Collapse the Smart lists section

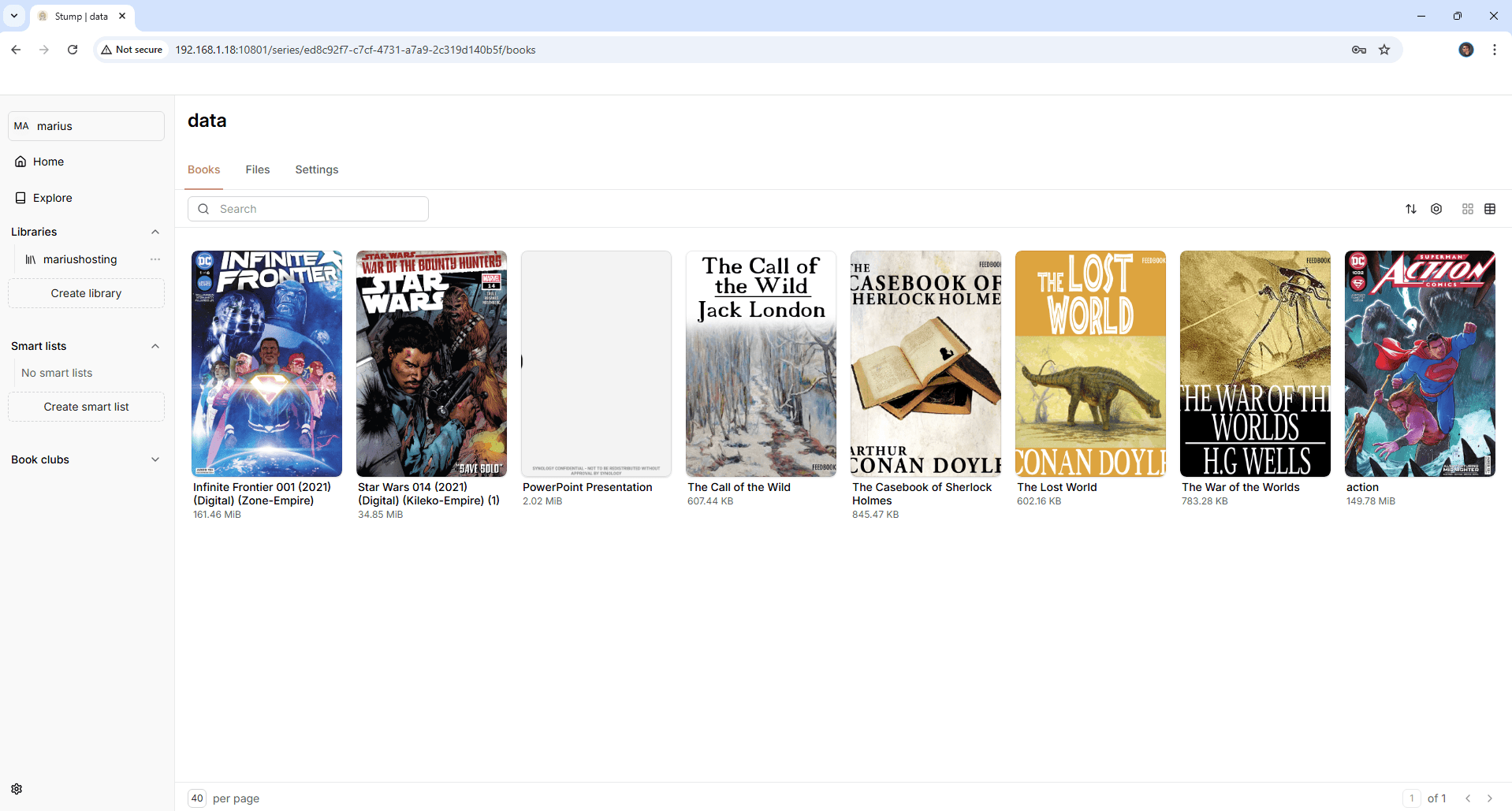click(x=155, y=346)
